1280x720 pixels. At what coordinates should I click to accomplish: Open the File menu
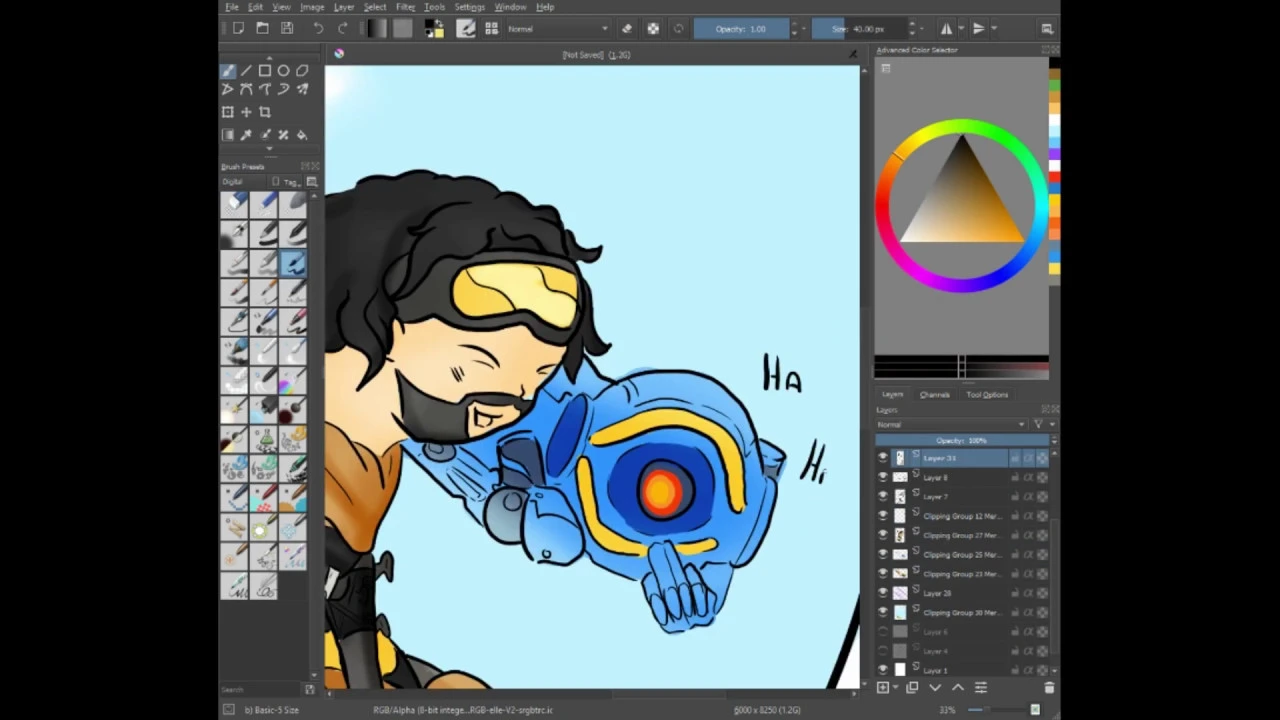click(x=232, y=7)
